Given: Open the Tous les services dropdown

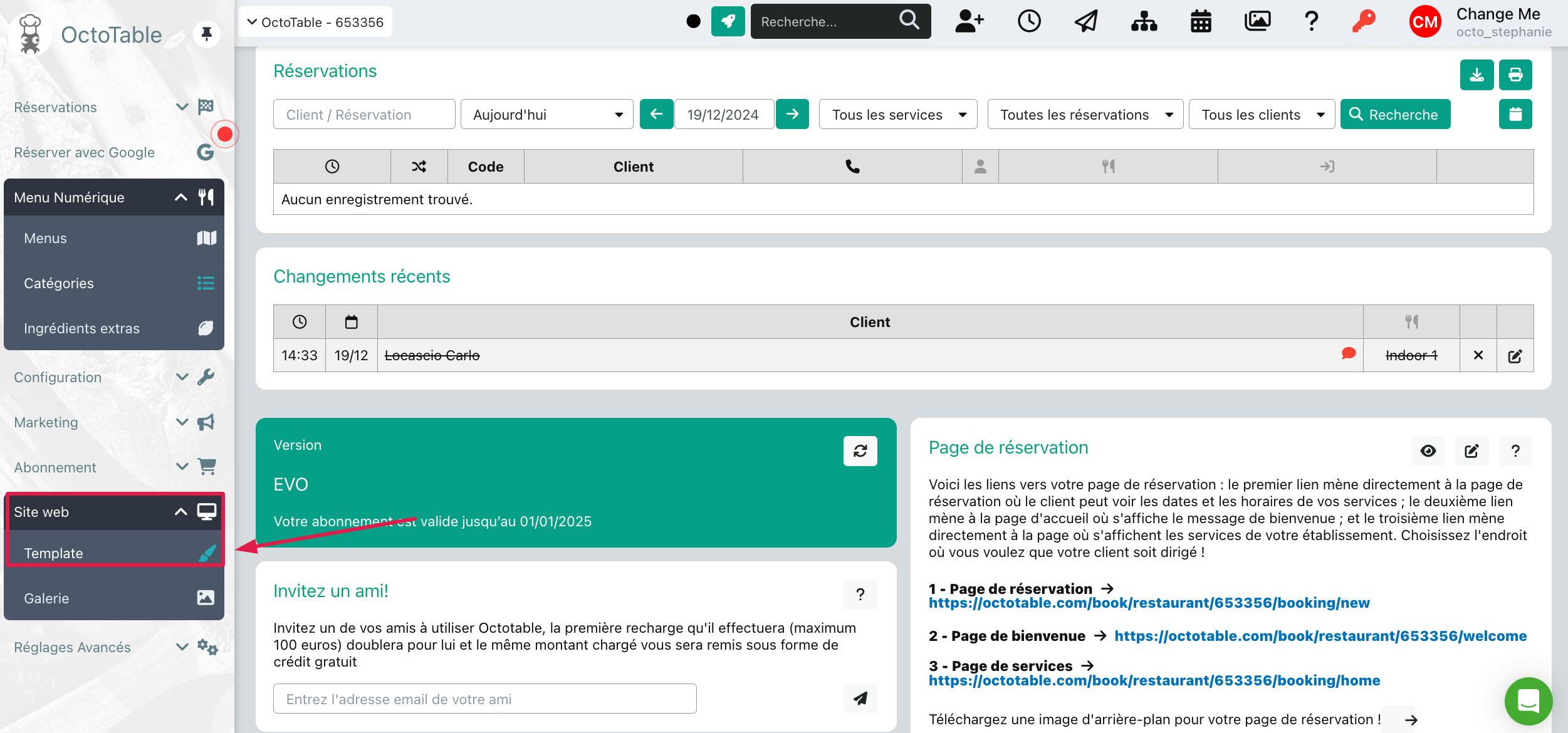Looking at the screenshot, I should (x=897, y=115).
